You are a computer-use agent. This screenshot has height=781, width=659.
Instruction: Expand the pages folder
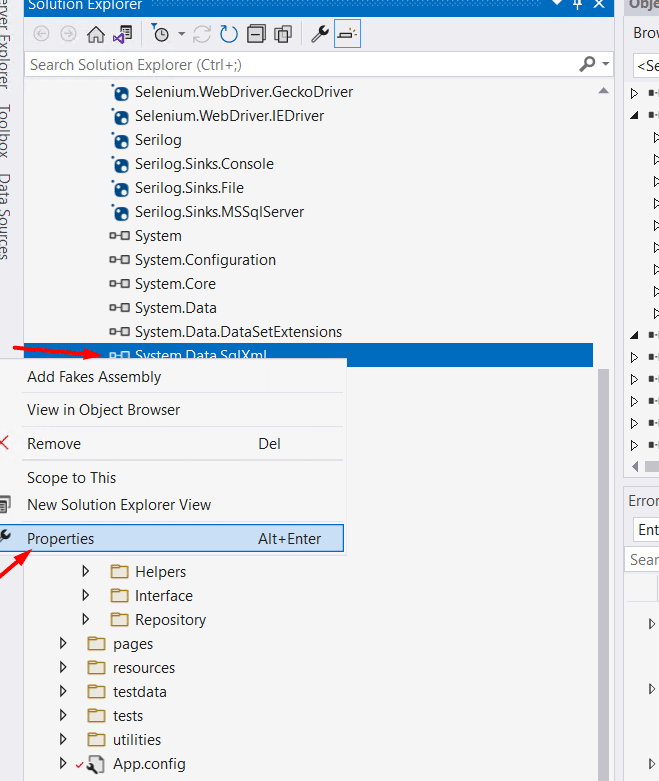(x=63, y=643)
